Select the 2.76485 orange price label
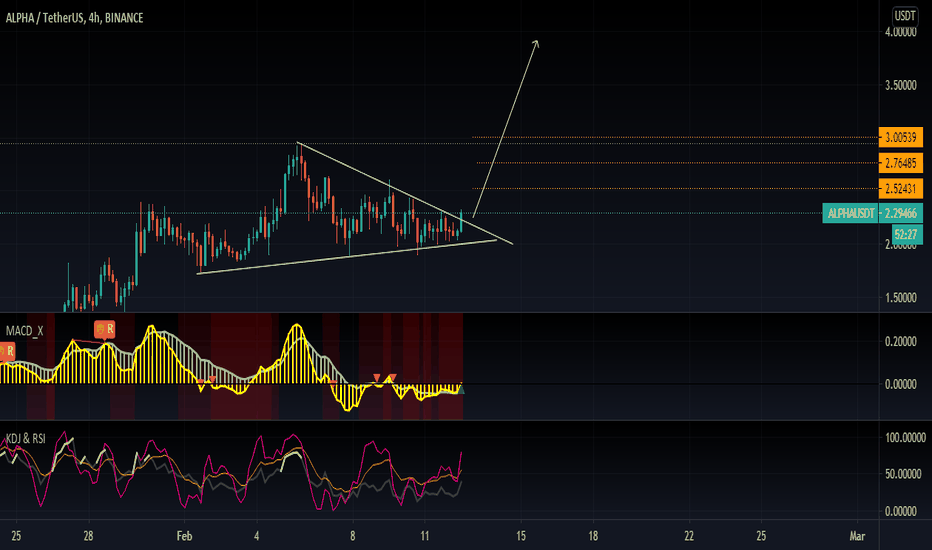932x550 pixels. pos(900,163)
